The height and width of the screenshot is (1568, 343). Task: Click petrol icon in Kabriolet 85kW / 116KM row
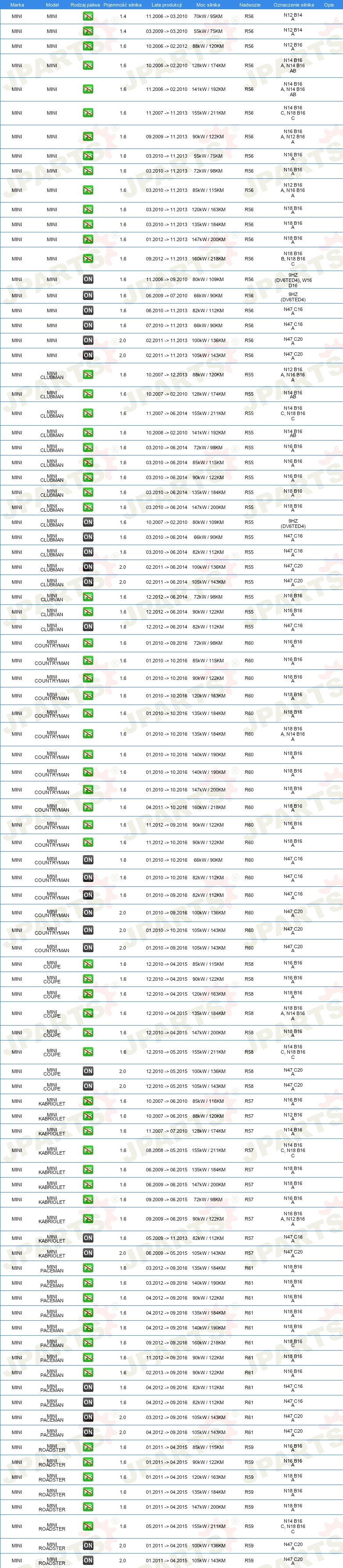[88, 1101]
